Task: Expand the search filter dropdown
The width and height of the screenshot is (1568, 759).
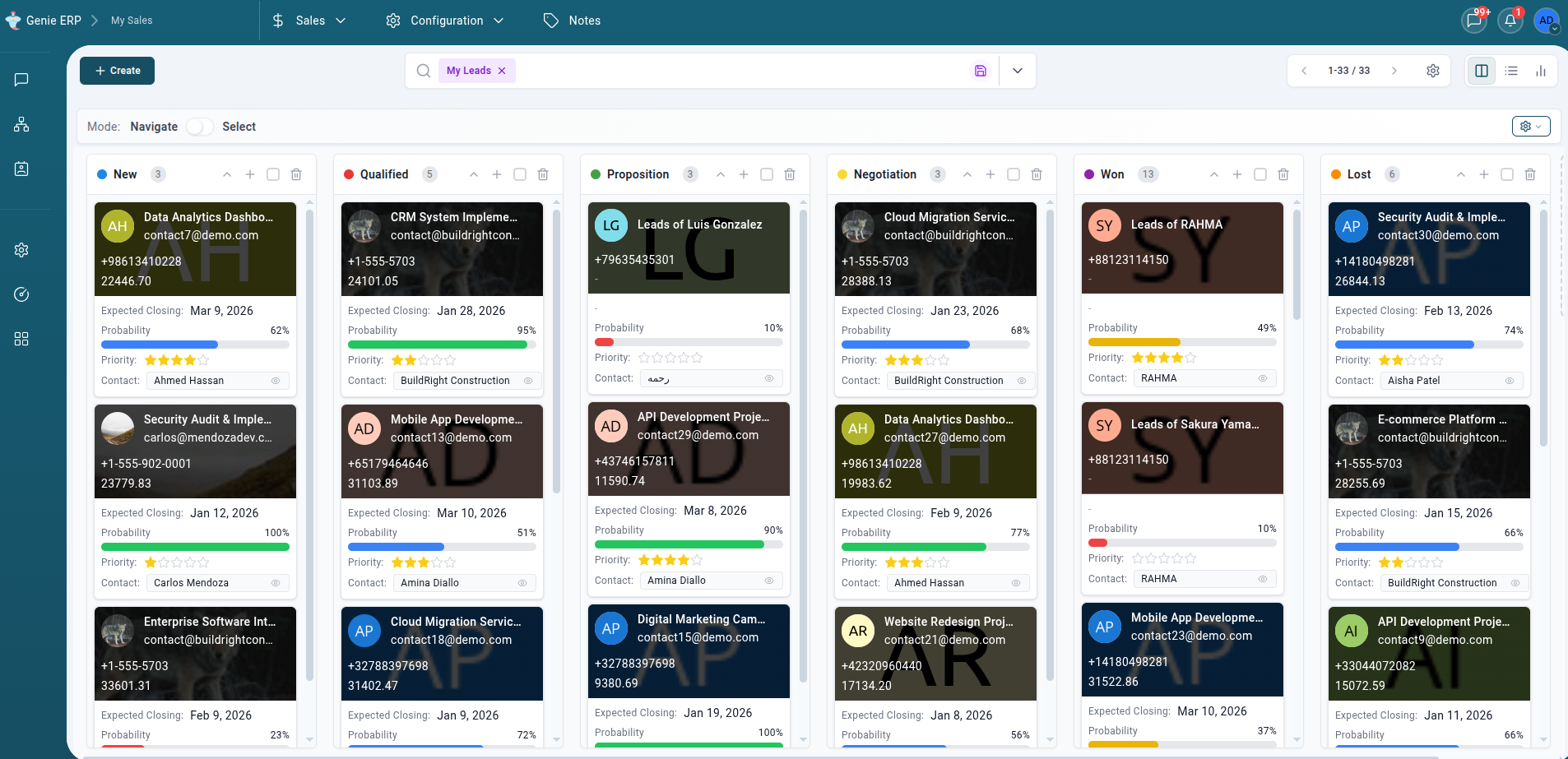Action: [1018, 71]
